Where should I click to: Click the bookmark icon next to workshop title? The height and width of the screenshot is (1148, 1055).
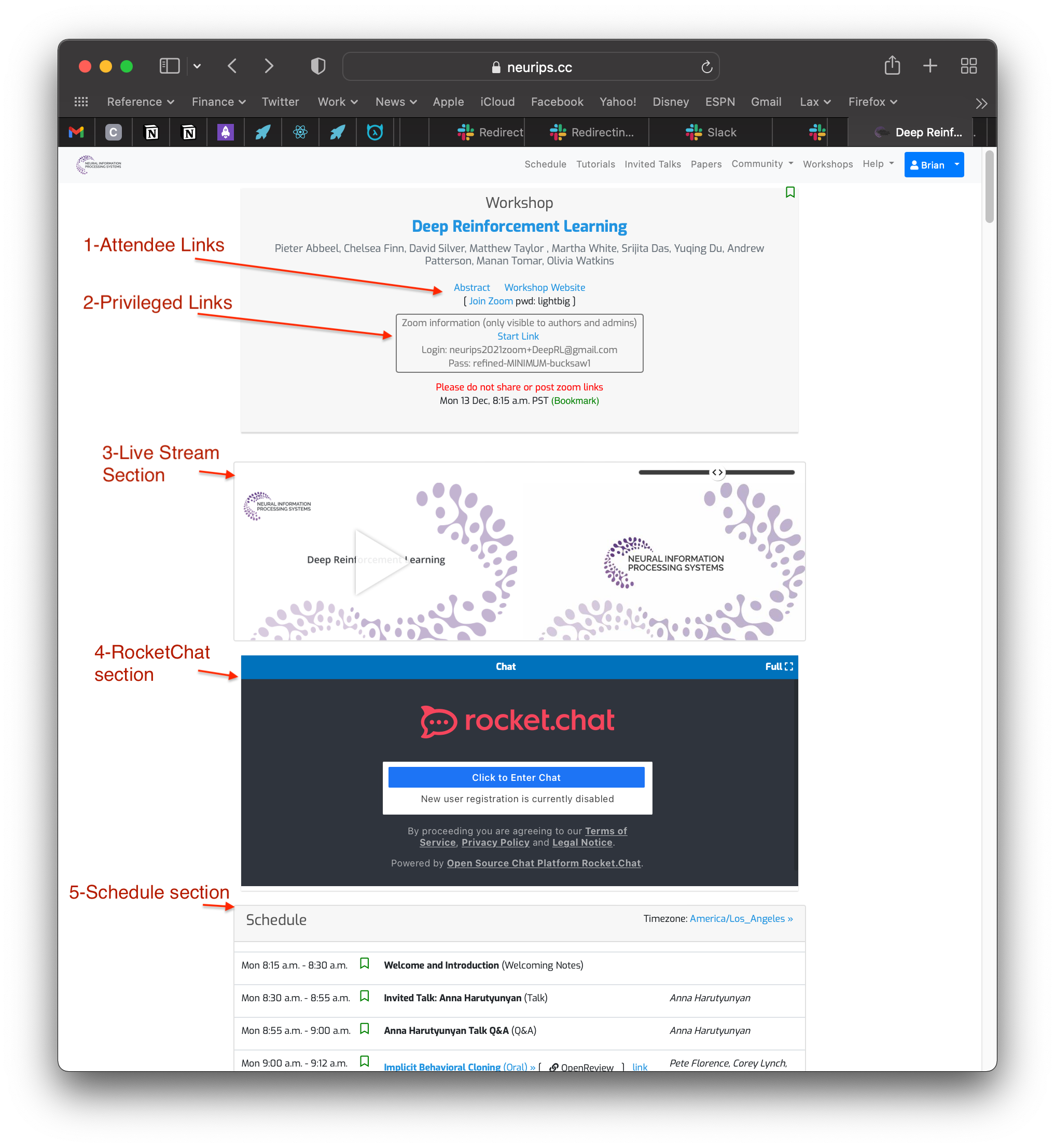[x=790, y=192]
